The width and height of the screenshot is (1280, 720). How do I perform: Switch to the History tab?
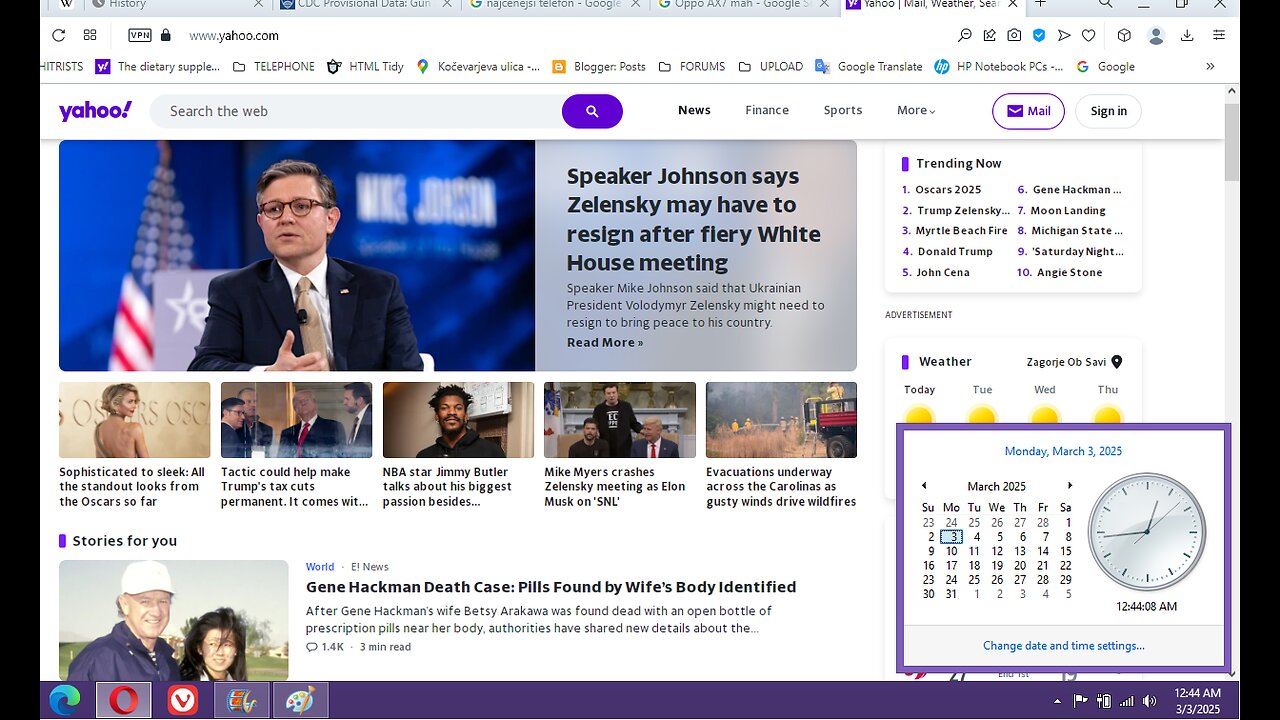[174, 4]
